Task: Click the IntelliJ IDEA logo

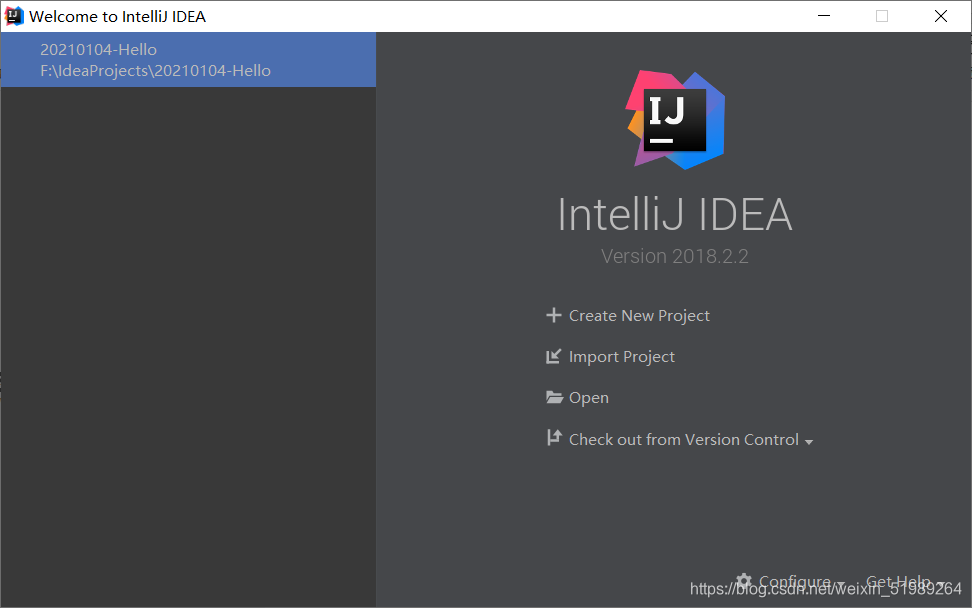Action: click(x=675, y=120)
